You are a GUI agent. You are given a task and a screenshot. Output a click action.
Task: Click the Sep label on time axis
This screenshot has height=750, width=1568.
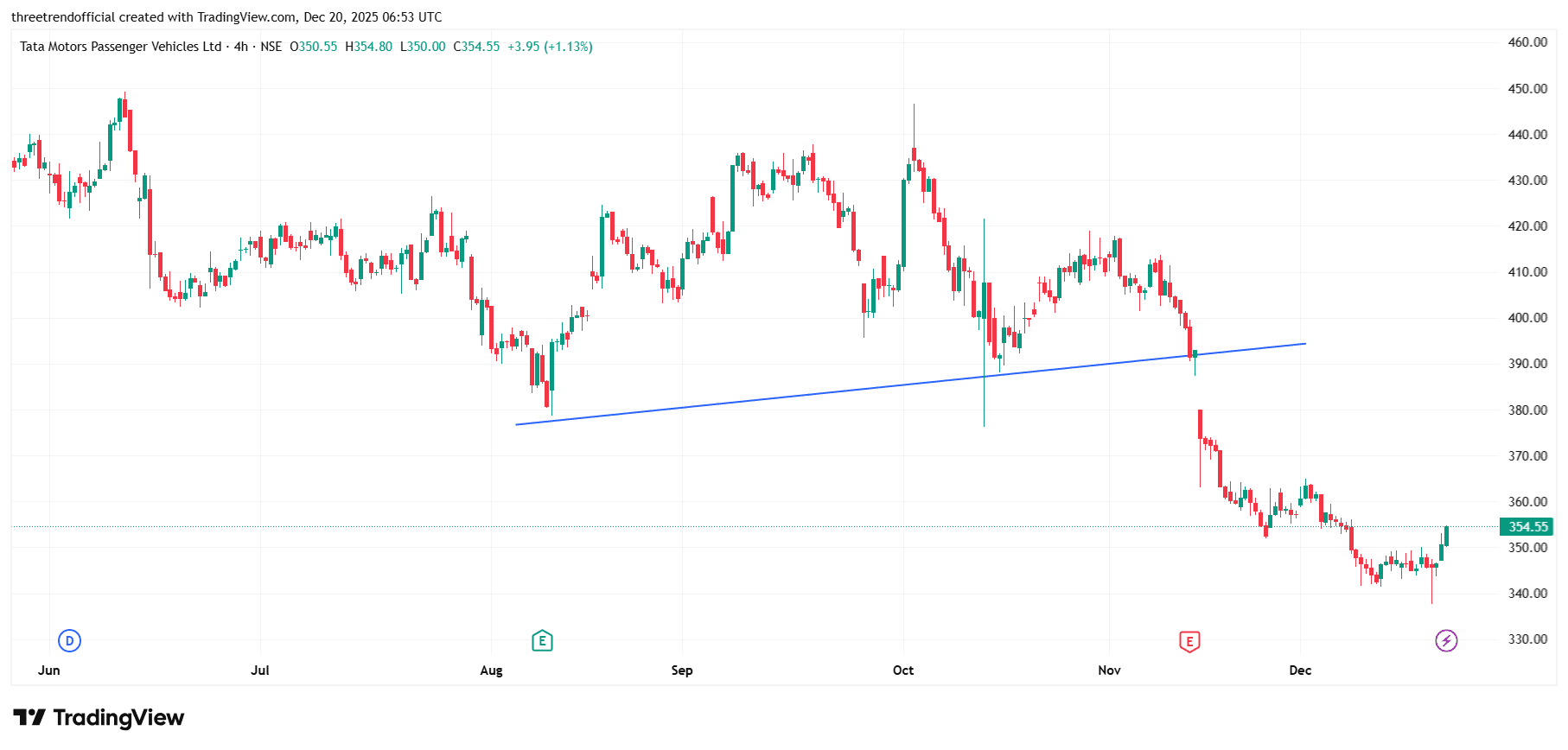(x=682, y=671)
